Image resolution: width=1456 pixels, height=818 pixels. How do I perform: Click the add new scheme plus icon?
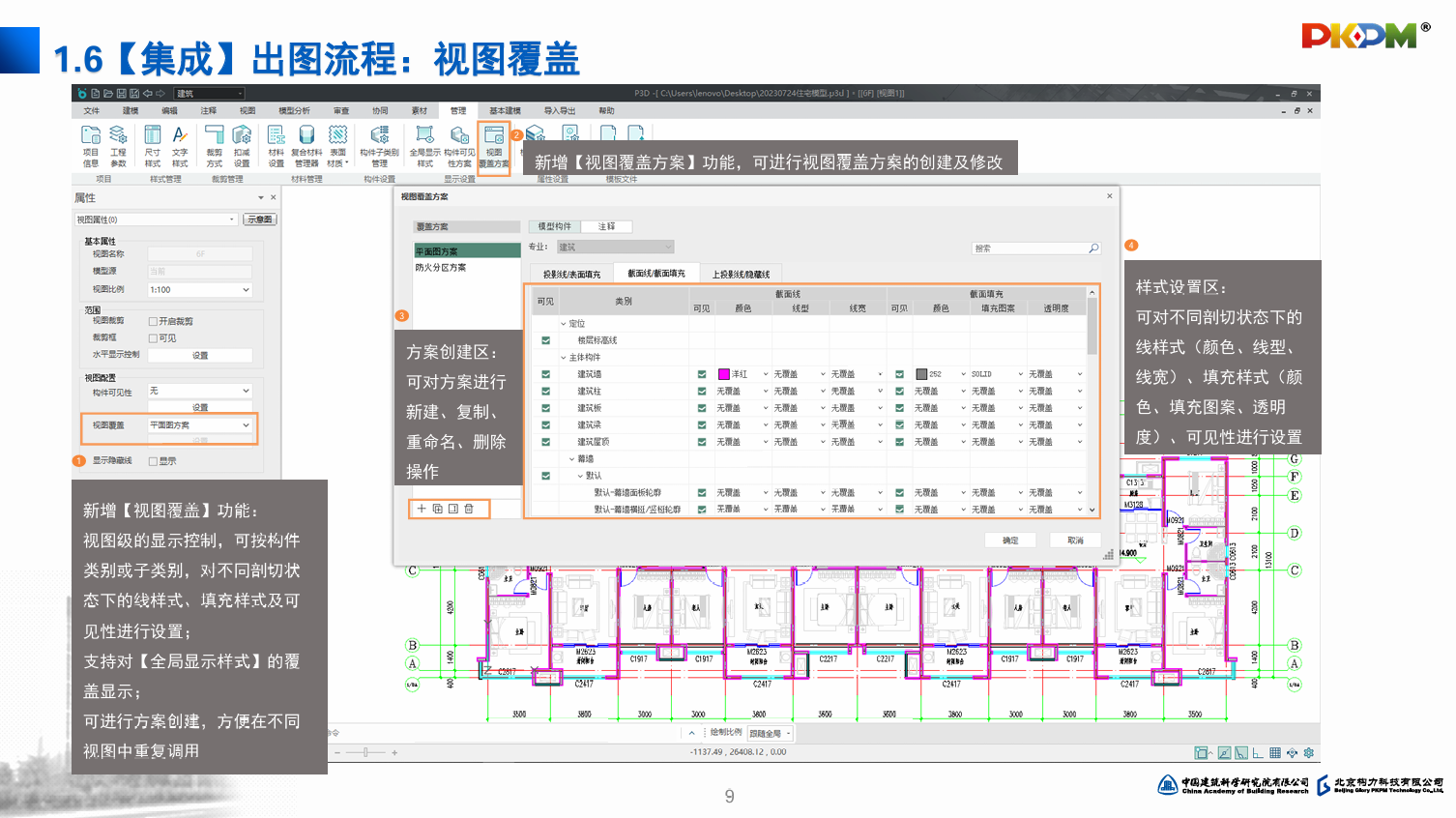(422, 509)
